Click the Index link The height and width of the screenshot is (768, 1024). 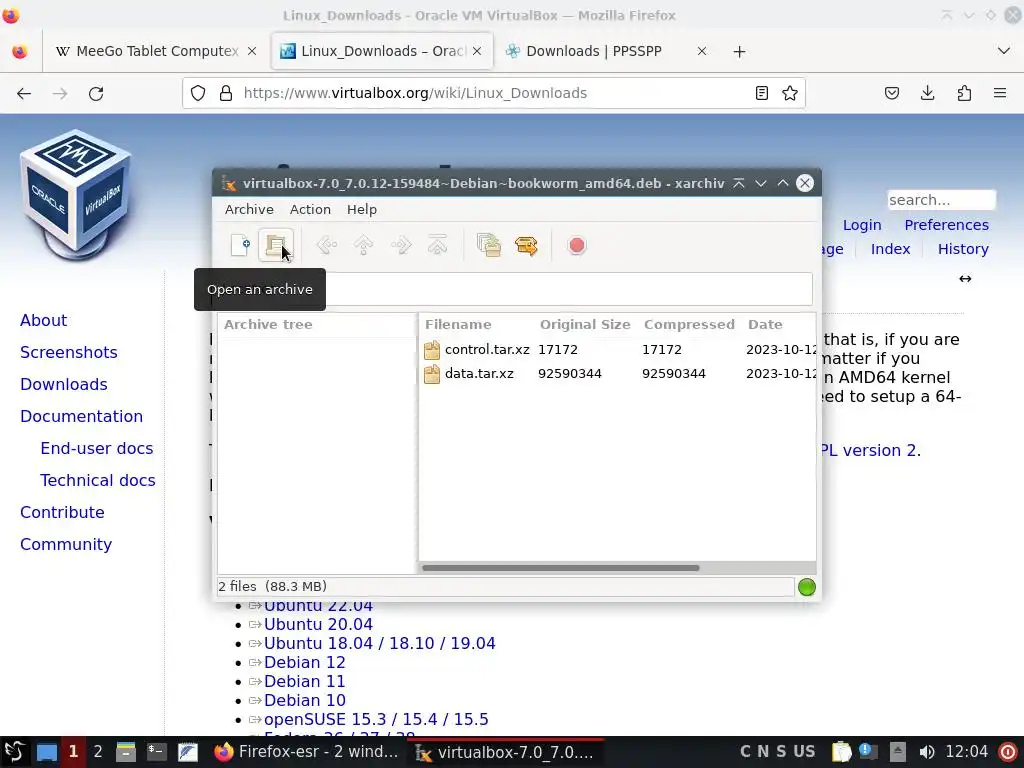tap(890, 249)
